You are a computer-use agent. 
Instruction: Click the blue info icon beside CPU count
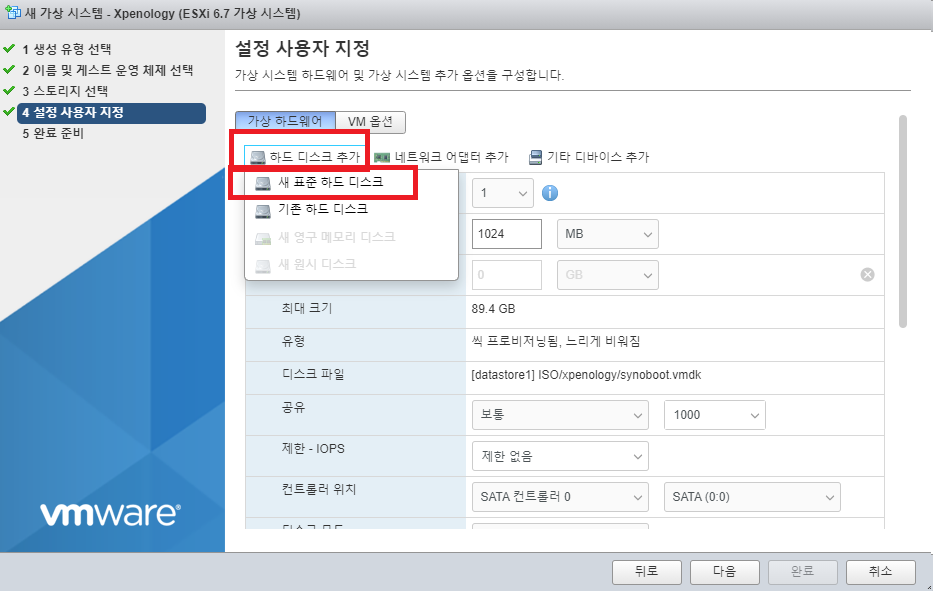pyautogui.click(x=550, y=193)
